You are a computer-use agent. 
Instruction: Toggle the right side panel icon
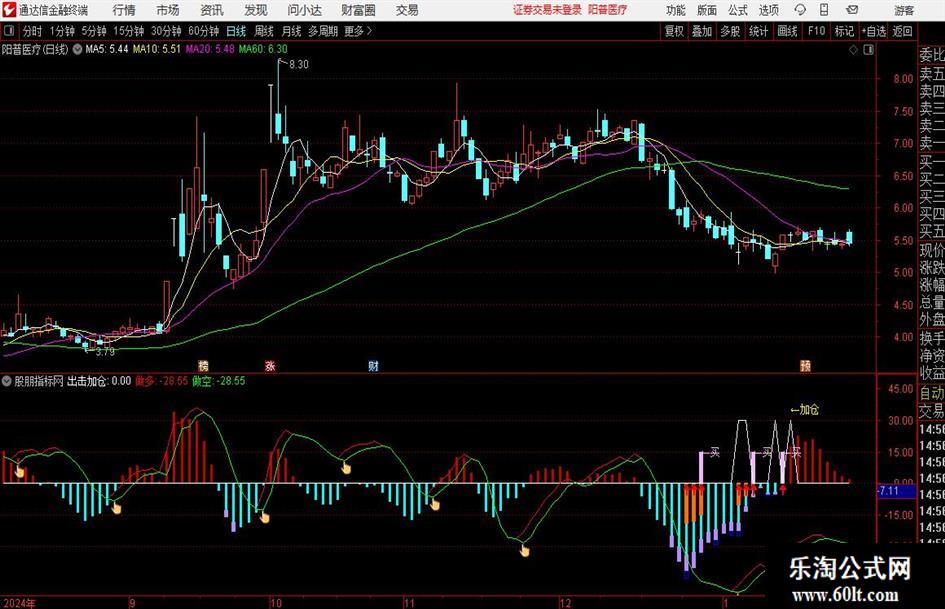tap(868, 50)
